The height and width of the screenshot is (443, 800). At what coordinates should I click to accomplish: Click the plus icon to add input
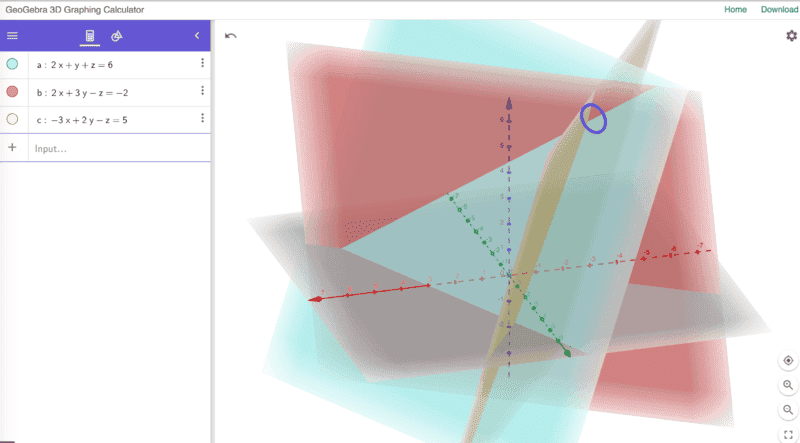pos(13,148)
